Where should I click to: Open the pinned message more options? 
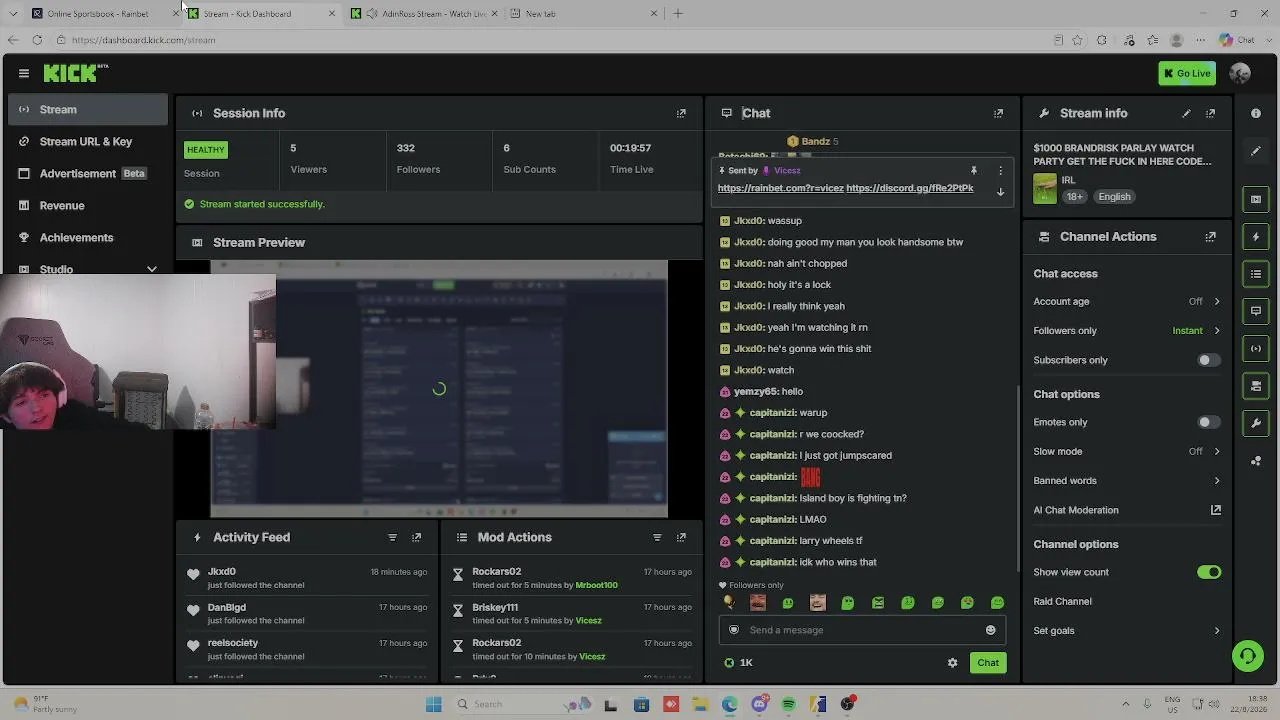coord(1000,171)
